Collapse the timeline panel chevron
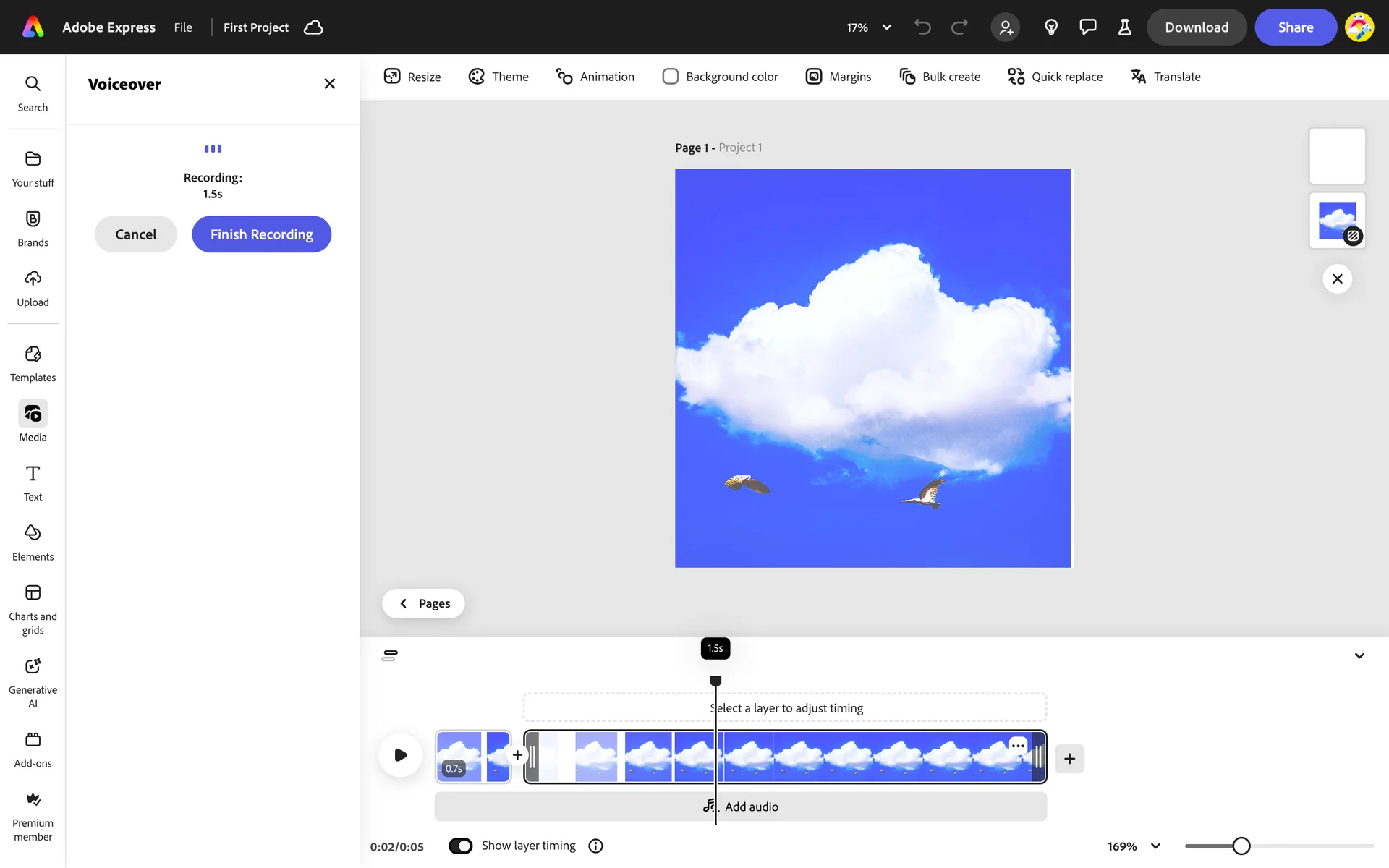1389x868 pixels. [x=1359, y=656]
